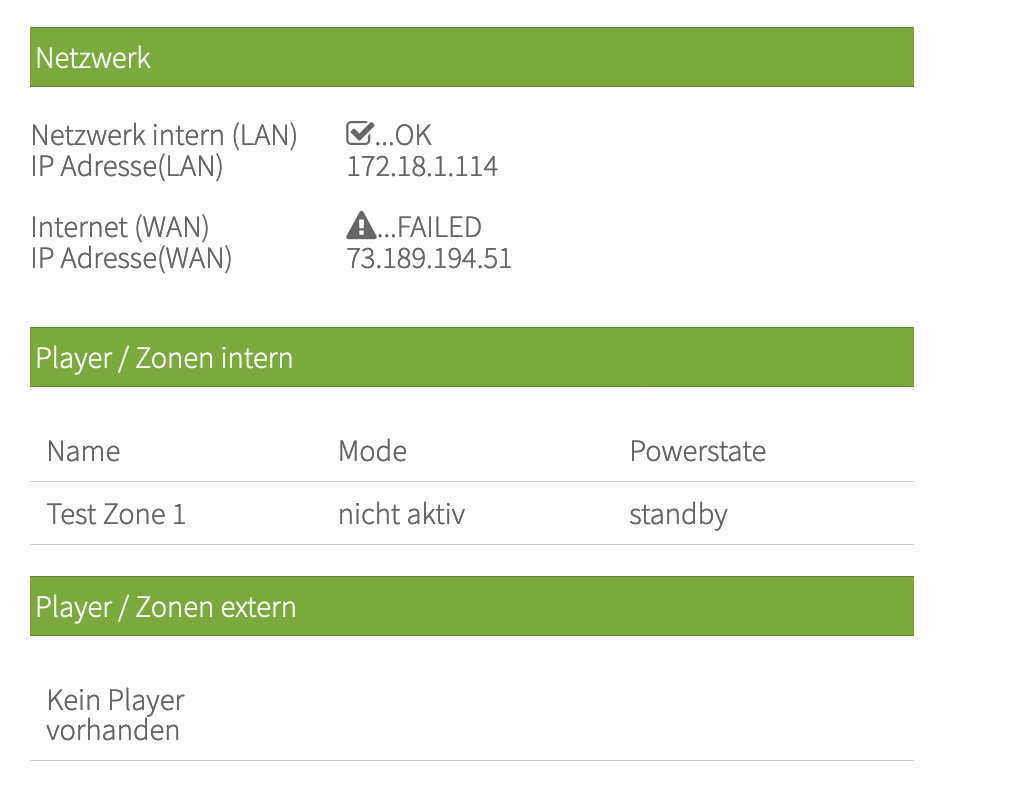Click the Netzwerk intern (LAN) label
The width and height of the screenshot is (1018, 792).
[164, 135]
